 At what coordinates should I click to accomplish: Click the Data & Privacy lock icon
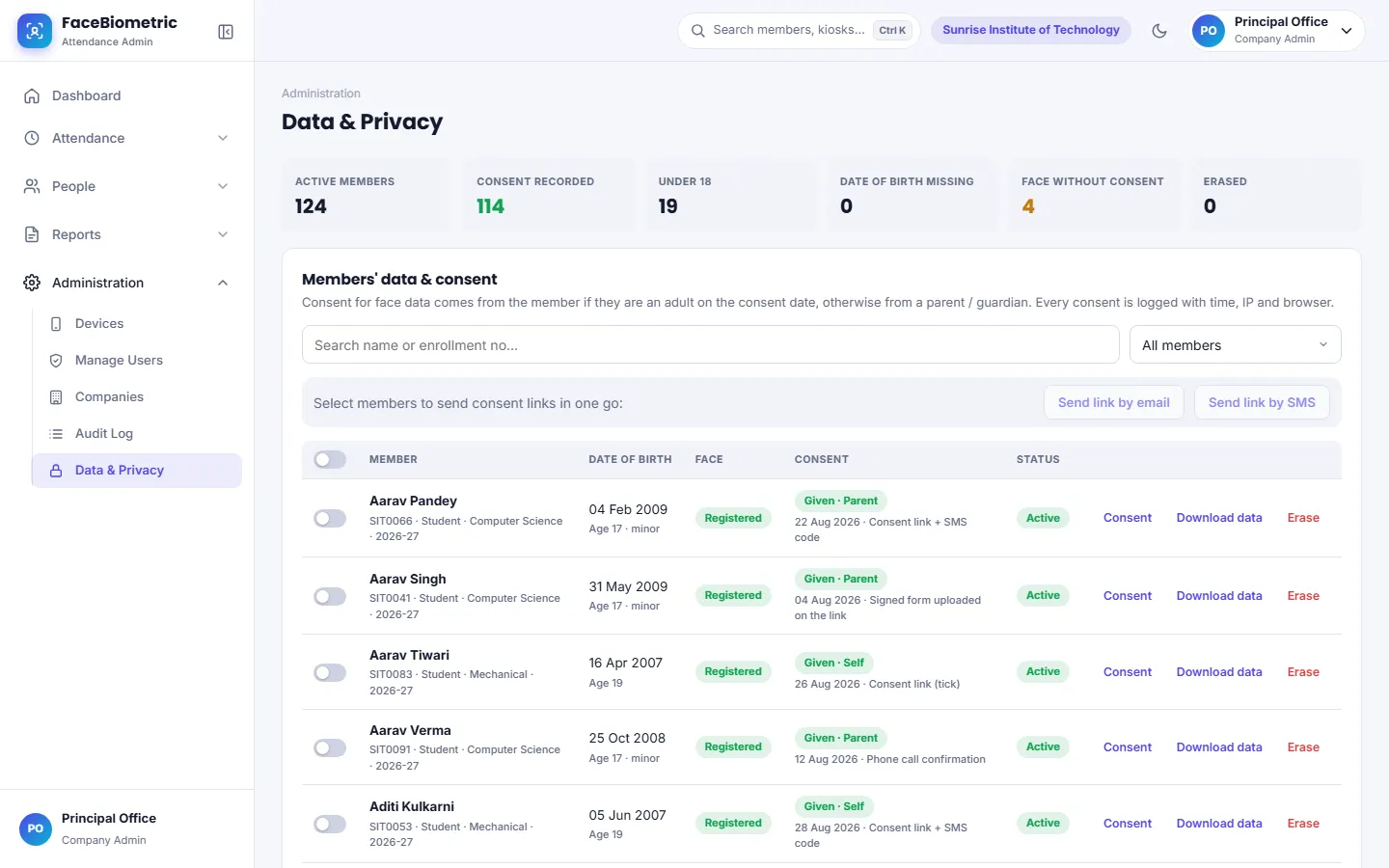[56, 471]
